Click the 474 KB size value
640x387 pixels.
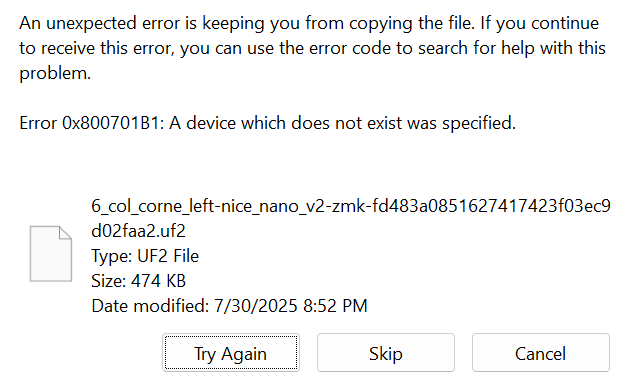[158, 281]
